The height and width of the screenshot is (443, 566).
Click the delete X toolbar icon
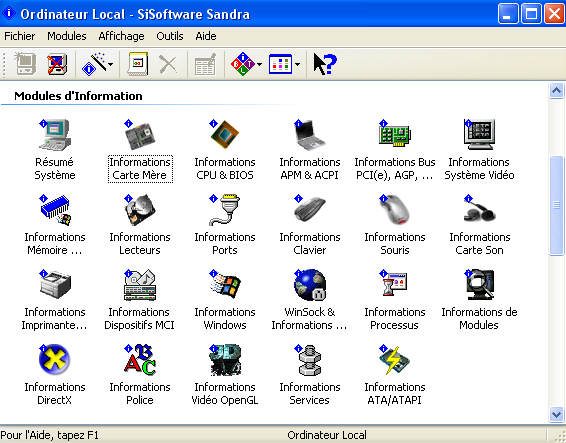(x=168, y=64)
